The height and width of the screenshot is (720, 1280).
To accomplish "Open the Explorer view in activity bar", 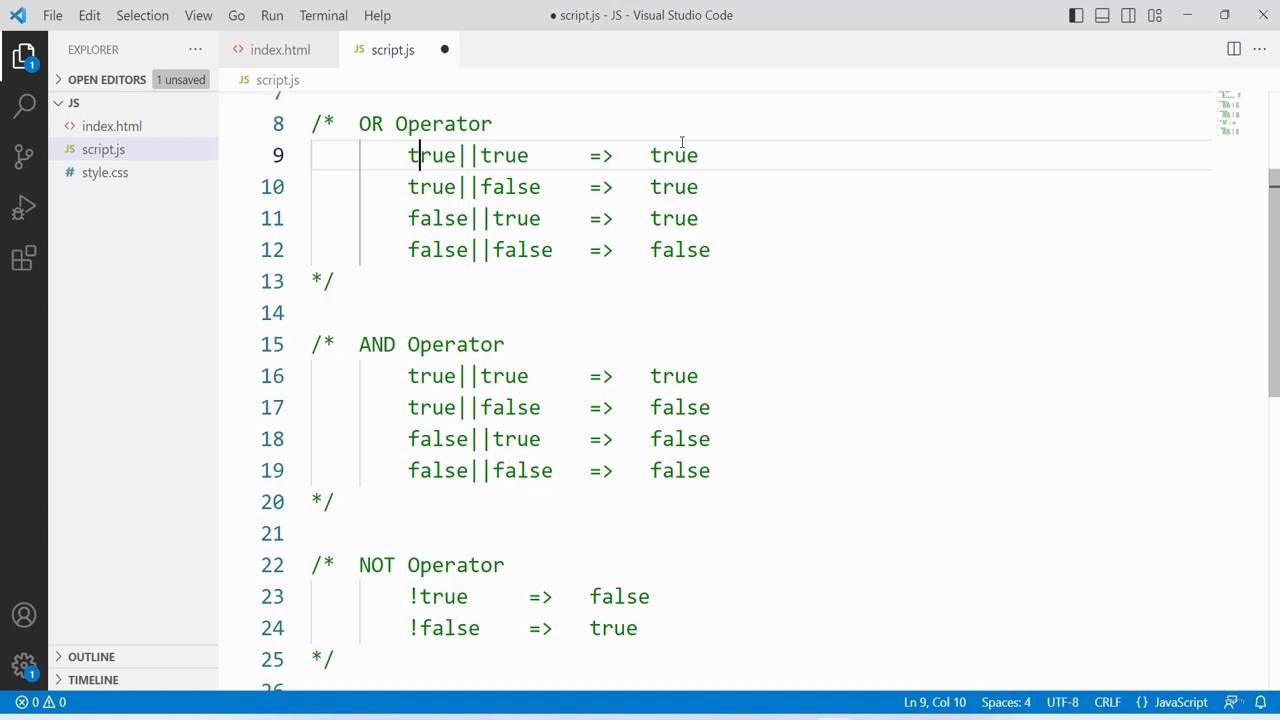I will [24, 57].
